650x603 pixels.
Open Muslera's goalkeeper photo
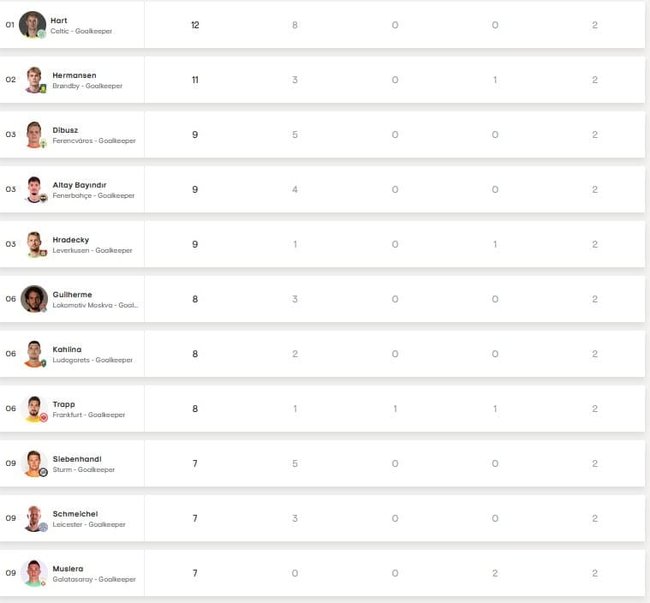point(35,573)
